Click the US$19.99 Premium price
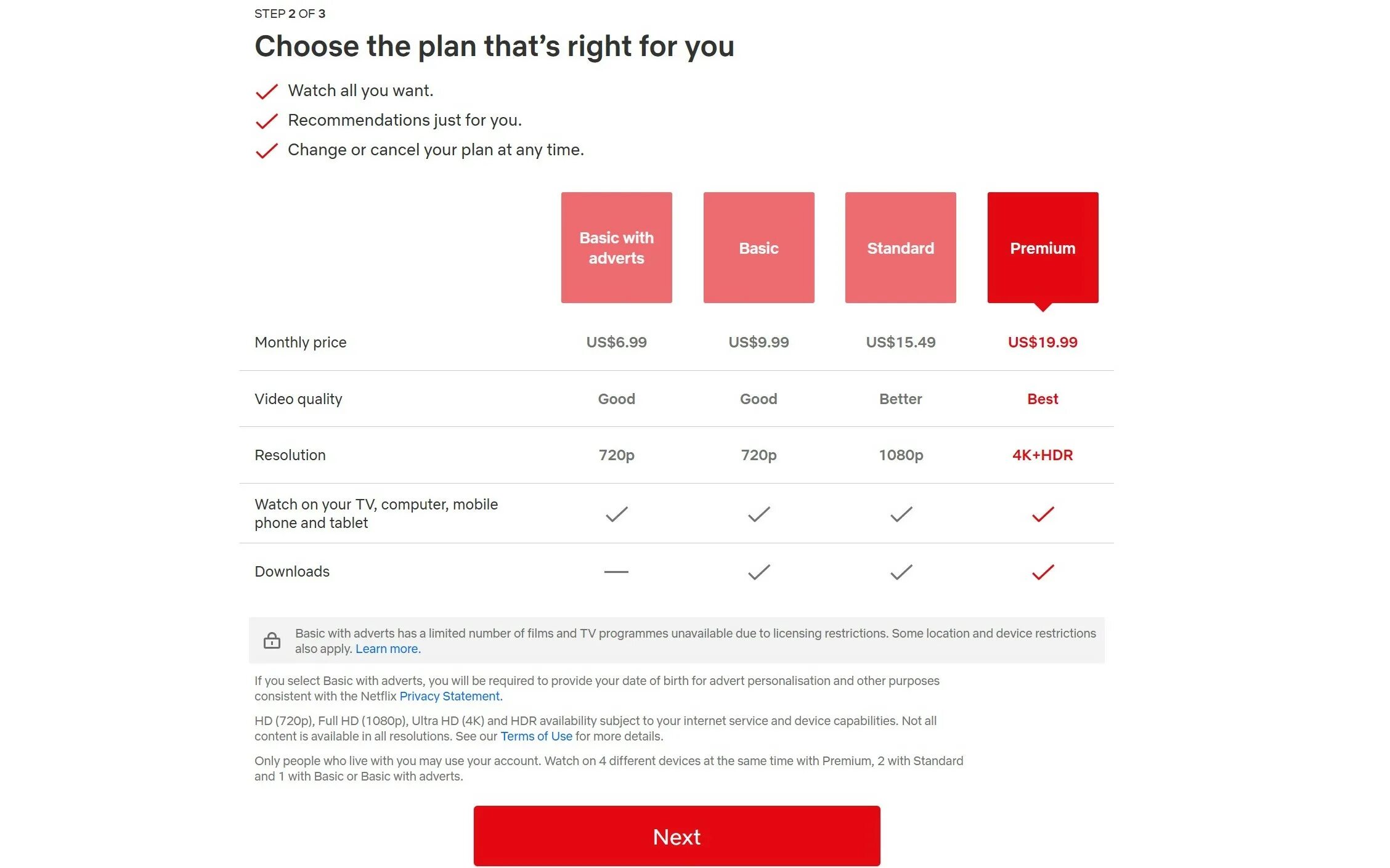Viewport: 1390px width, 868px height. tap(1042, 342)
